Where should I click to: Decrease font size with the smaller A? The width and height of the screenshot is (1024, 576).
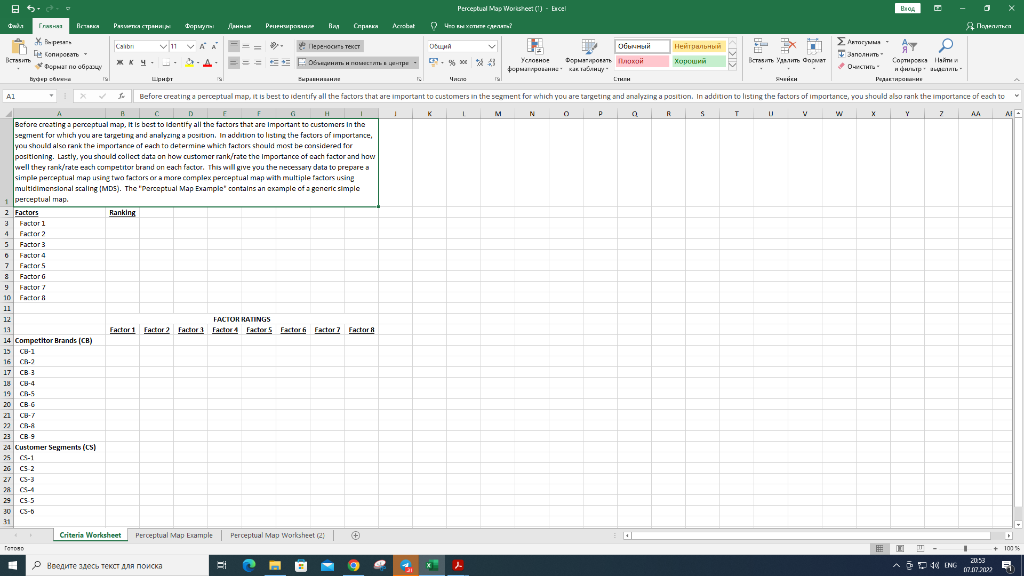click(214, 46)
